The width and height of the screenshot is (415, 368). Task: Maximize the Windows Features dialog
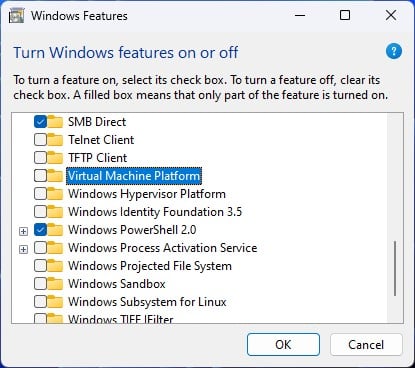pyautogui.click(x=345, y=15)
